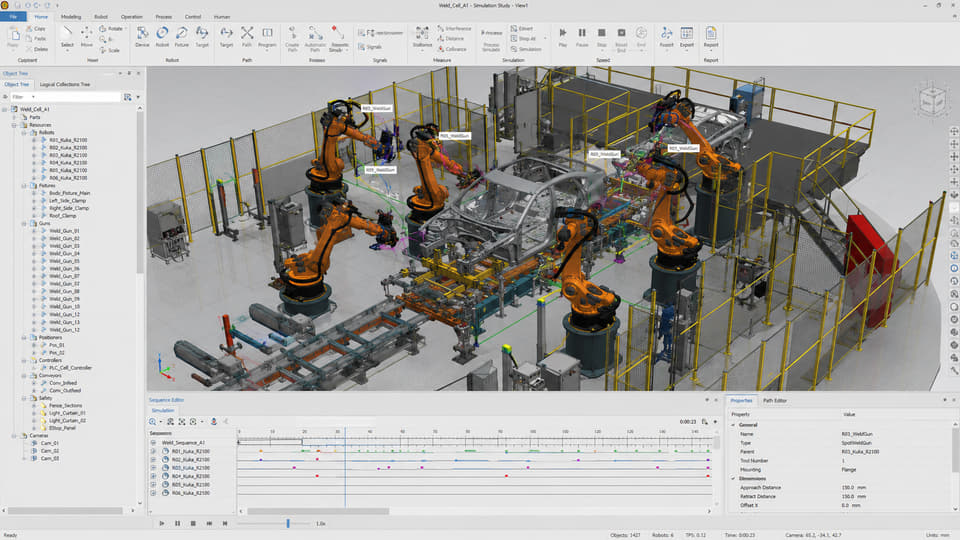This screenshot has height=540, width=960.
Task: Click the view cube in 3D viewport
Action: pos(932,100)
